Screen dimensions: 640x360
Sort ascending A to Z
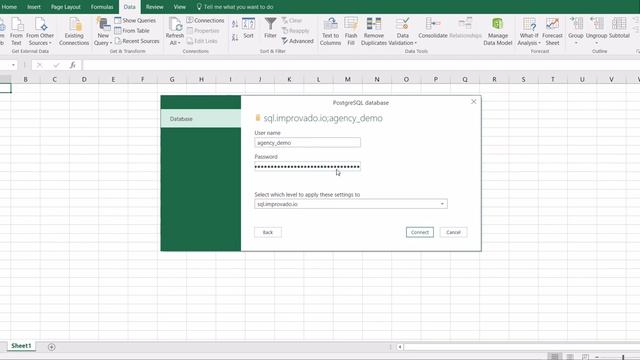(x=235, y=24)
